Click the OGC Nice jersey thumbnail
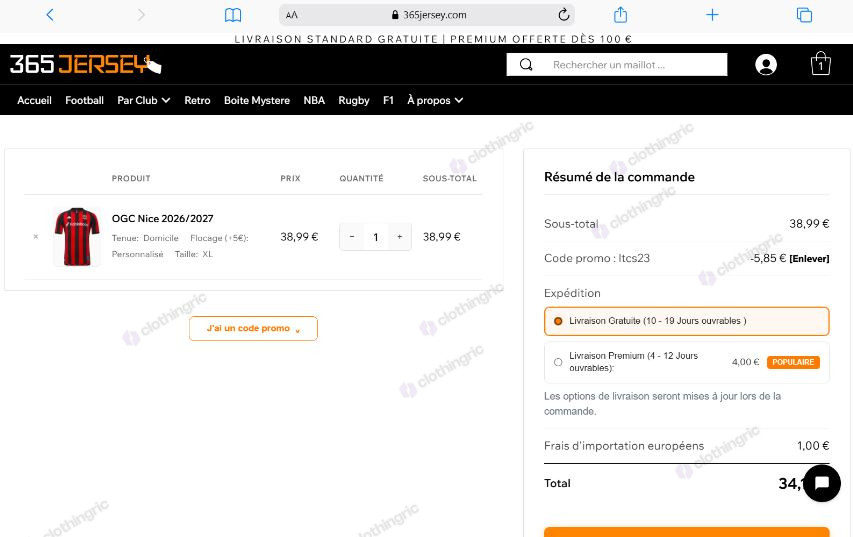This screenshot has width=853, height=537. [x=77, y=237]
